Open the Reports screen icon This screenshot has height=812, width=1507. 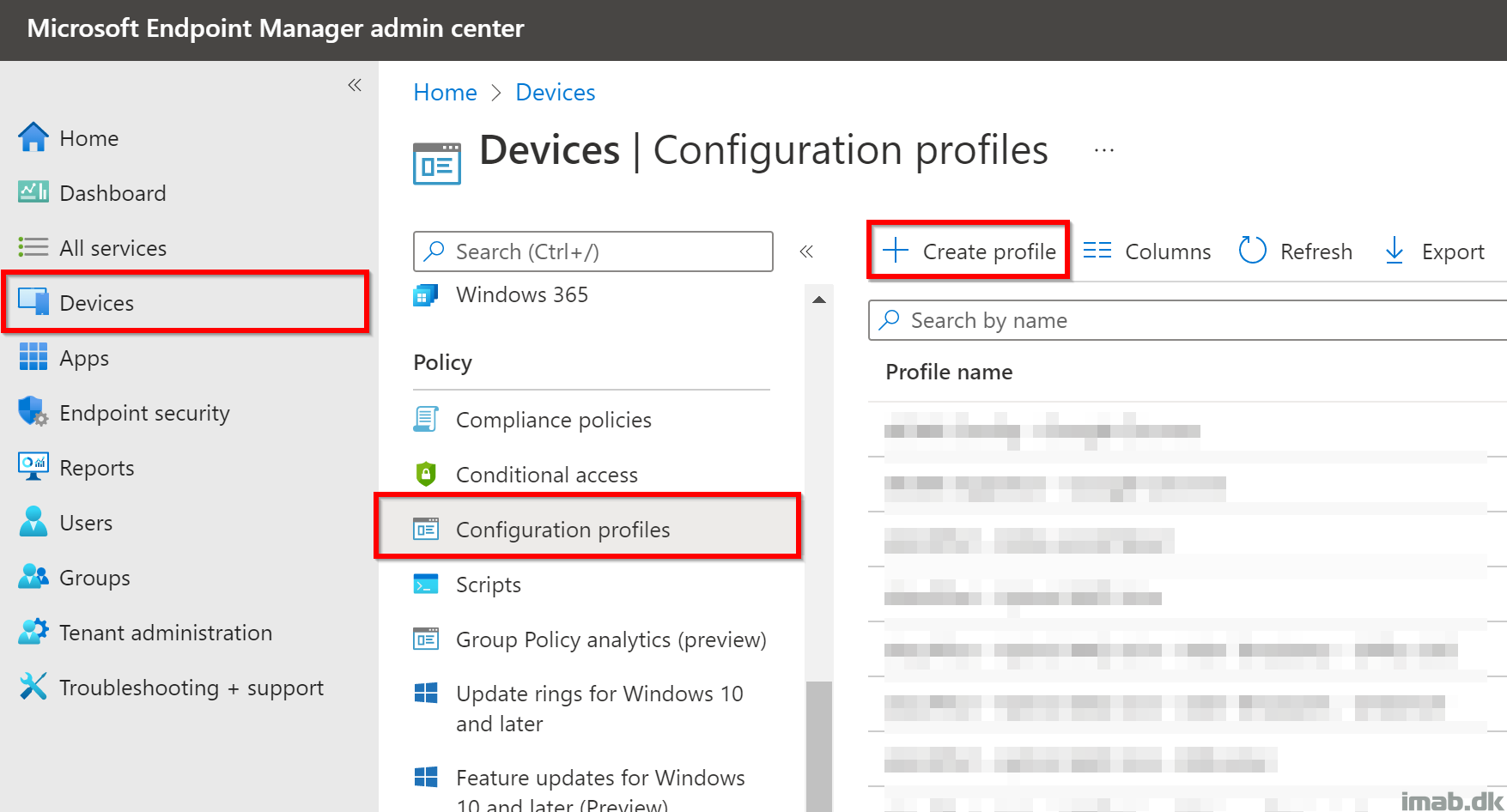[x=33, y=467]
